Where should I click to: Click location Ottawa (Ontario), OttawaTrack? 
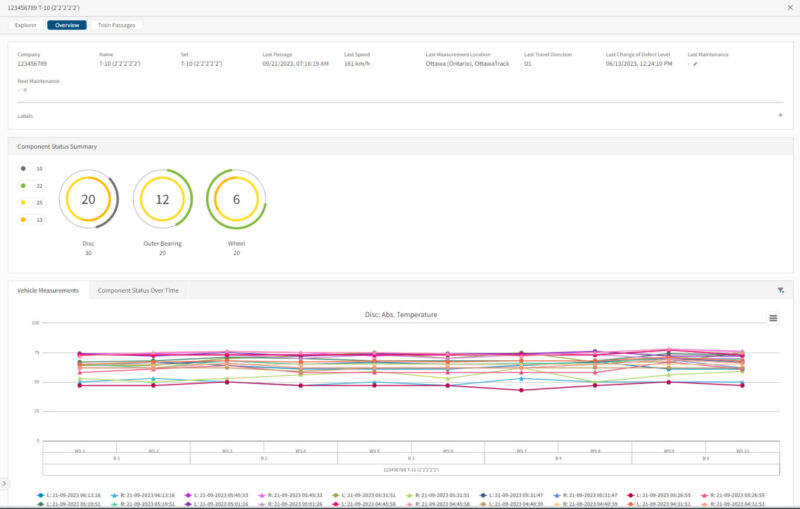tap(467, 64)
